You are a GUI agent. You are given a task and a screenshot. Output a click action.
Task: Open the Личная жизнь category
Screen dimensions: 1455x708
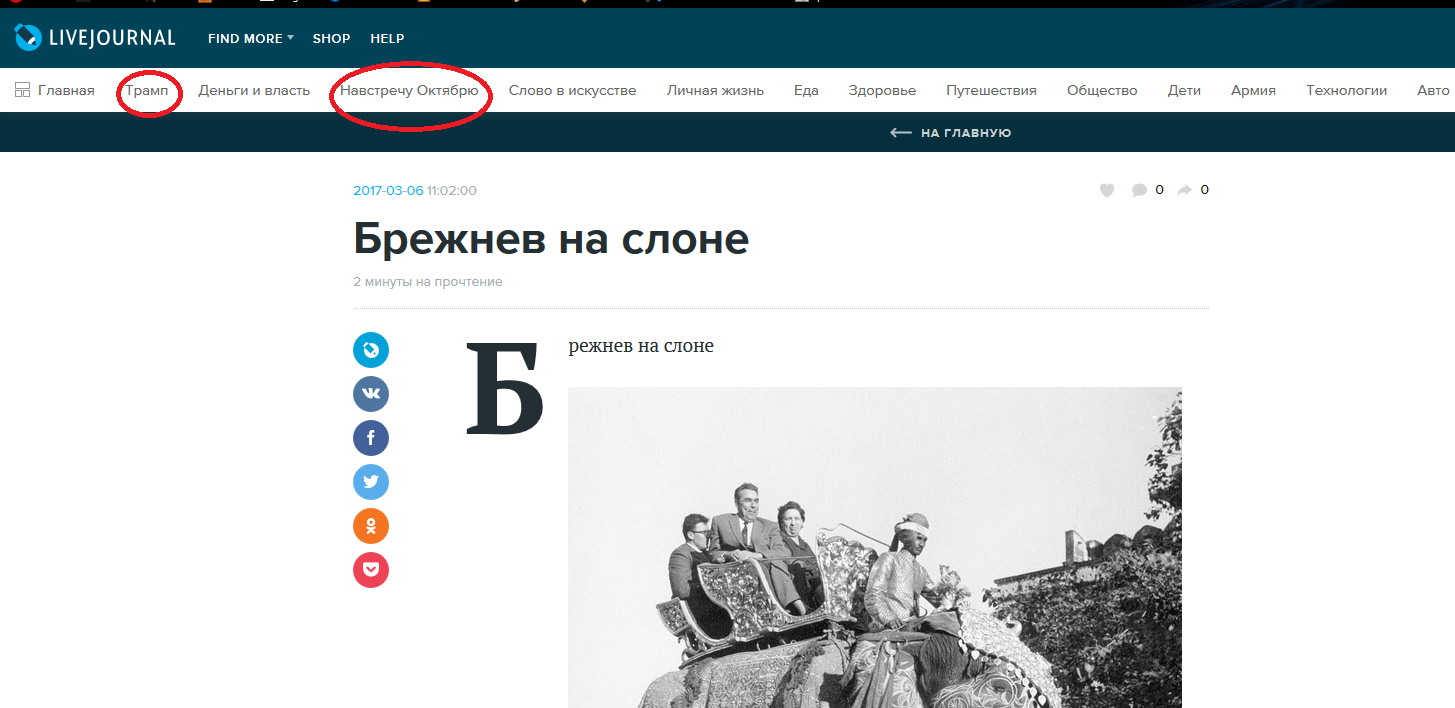[x=715, y=90]
